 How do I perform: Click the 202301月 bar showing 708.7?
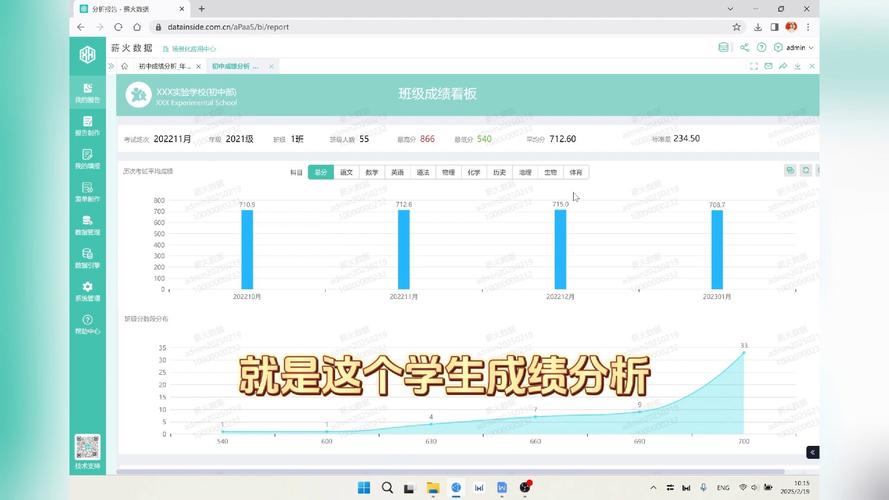[x=717, y=249]
